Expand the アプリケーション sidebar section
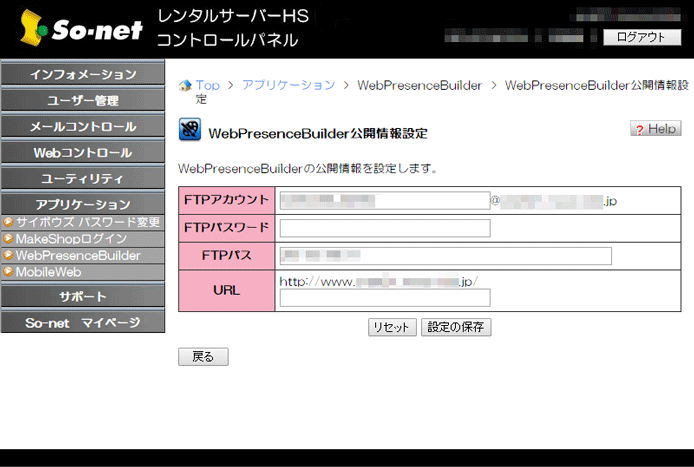 (83, 205)
